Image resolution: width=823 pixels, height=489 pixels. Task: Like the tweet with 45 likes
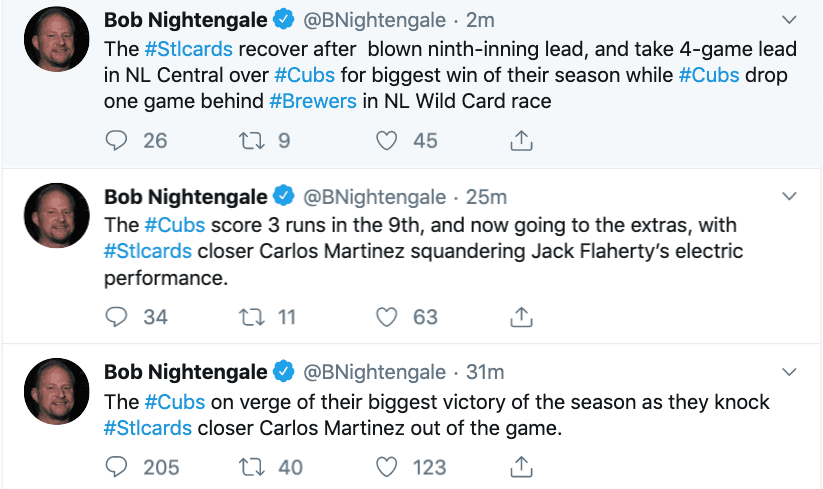click(387, 141)
